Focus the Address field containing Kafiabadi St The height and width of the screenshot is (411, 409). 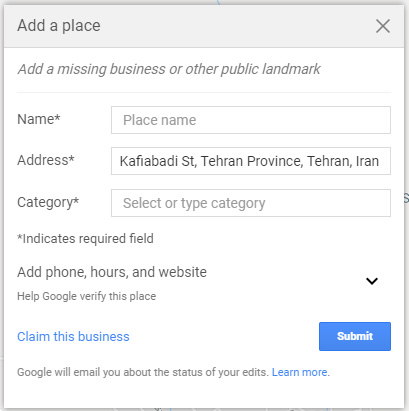tap(251, 161)
